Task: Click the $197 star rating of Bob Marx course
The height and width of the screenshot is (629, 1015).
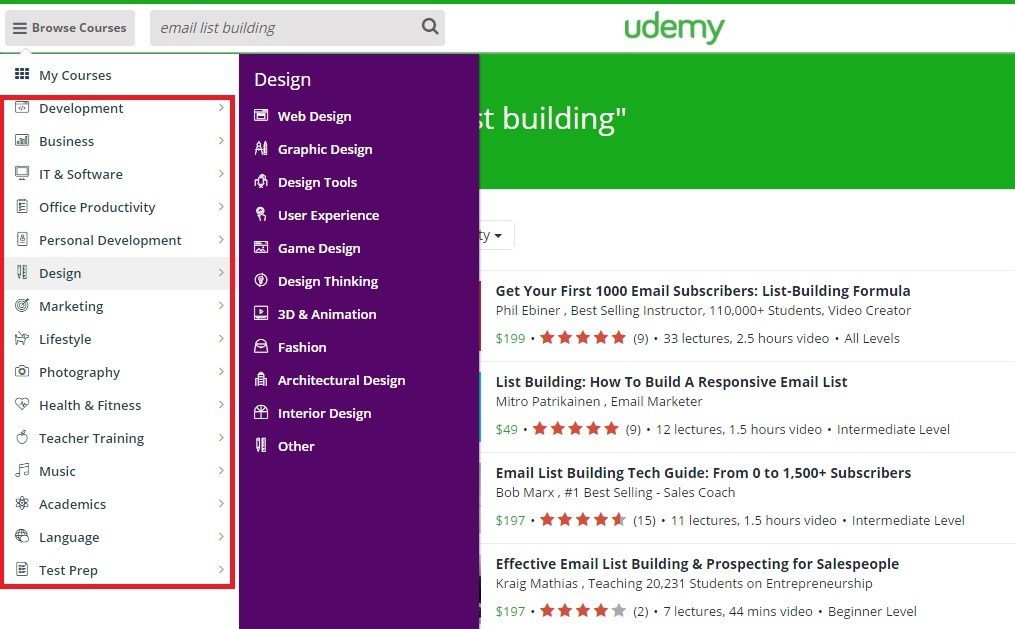Action: tap(583, 519)
